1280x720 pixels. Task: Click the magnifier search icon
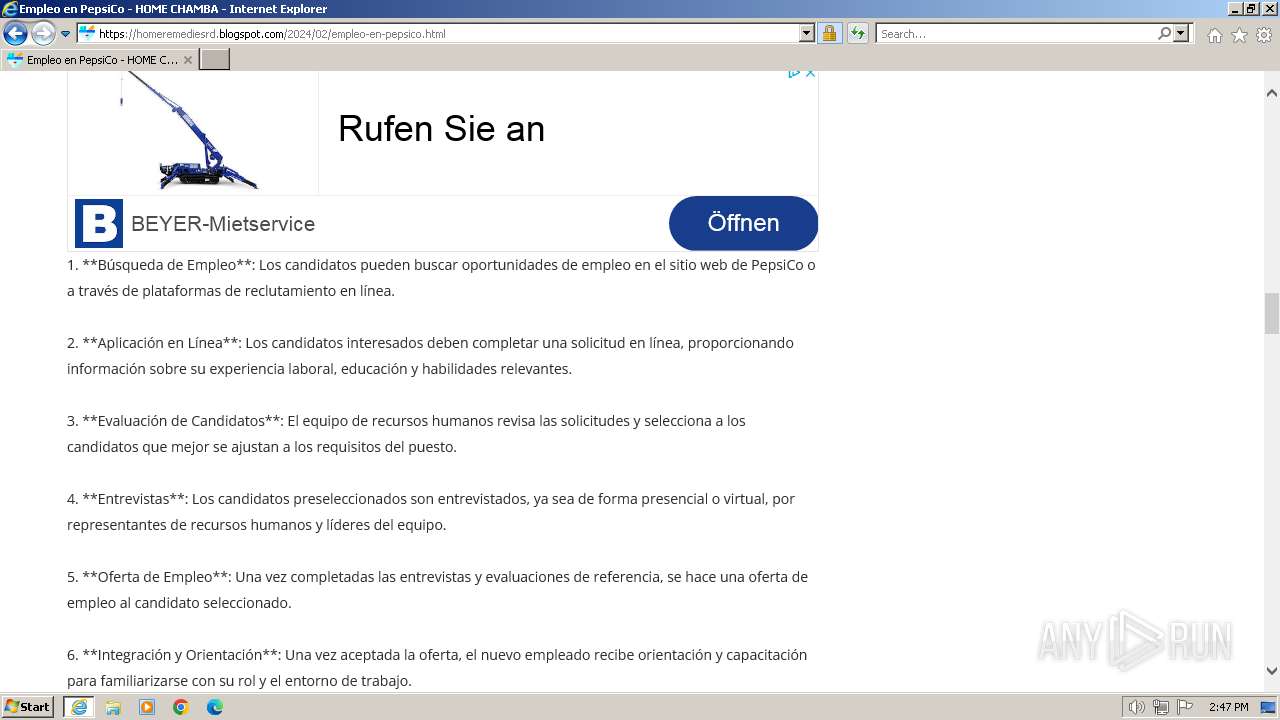tap(1164, 33)
